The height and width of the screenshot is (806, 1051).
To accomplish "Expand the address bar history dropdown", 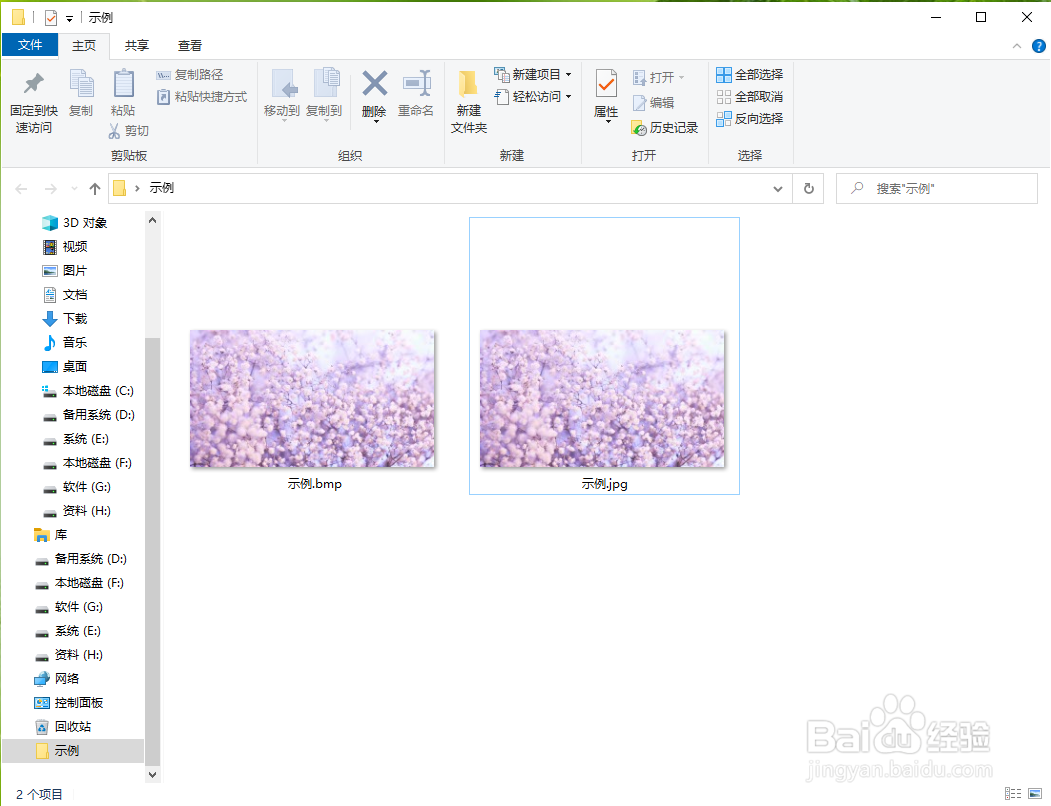I will click(778, 189).
